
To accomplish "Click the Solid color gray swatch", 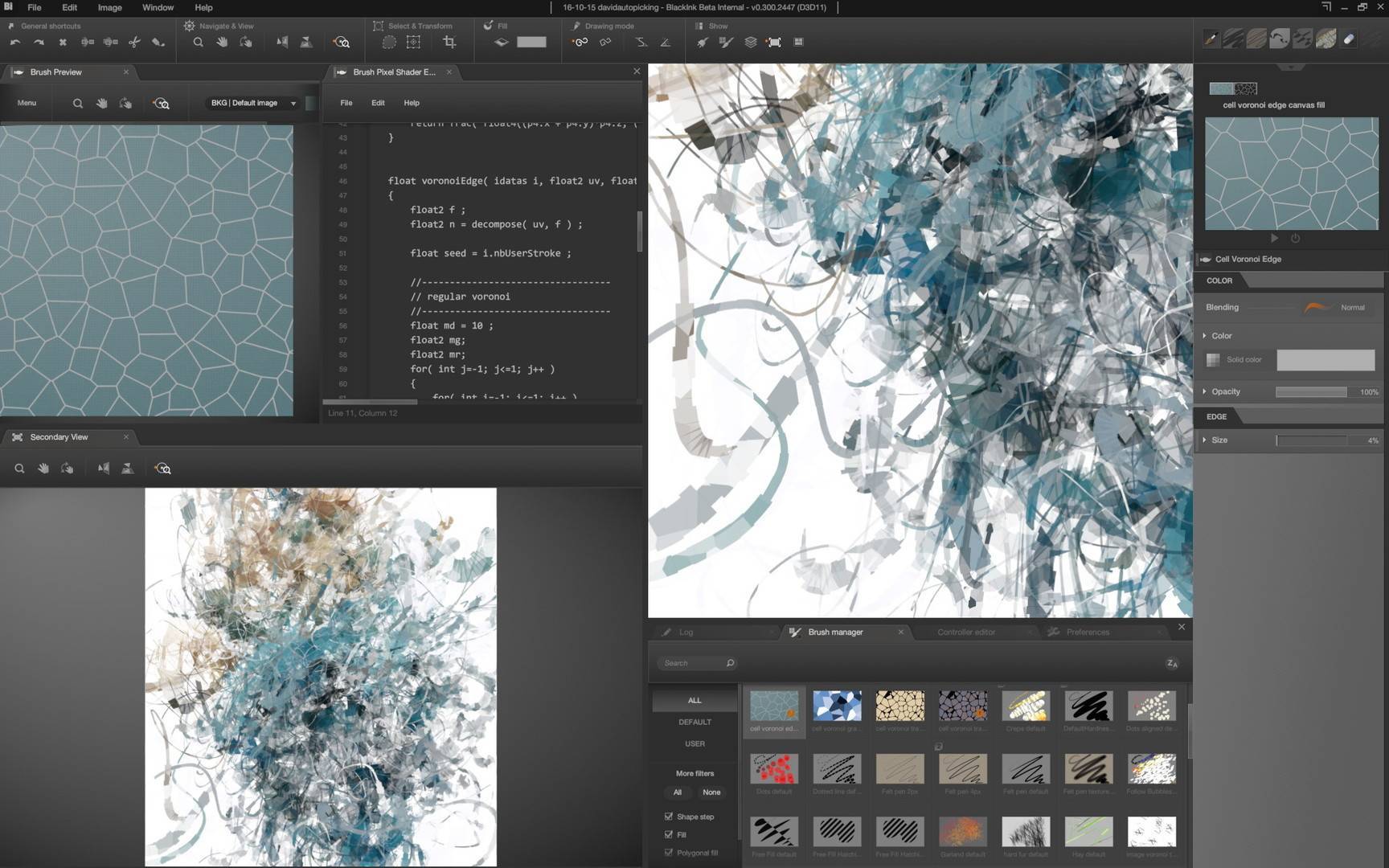I will (1325, 360).
